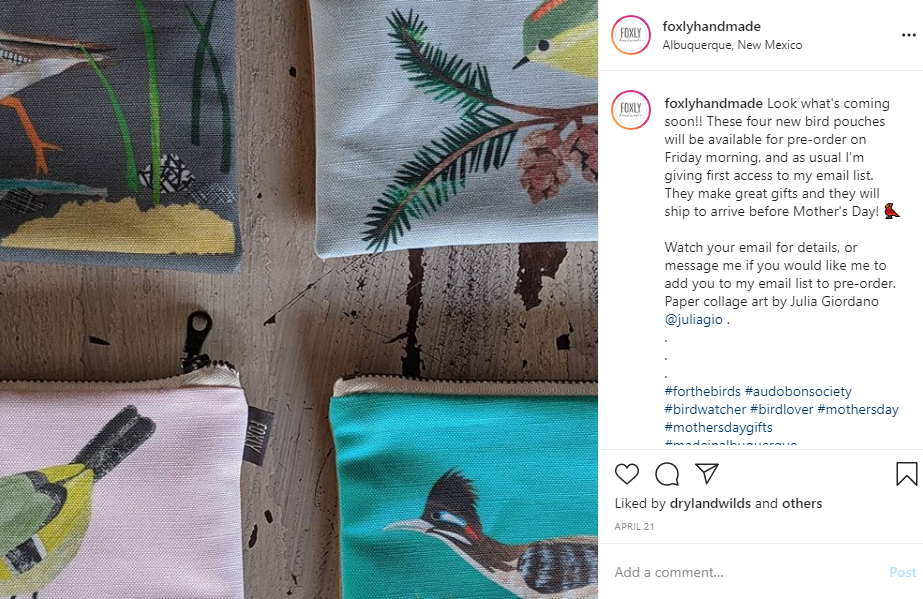The width and height of the screenshot is (923, 599).
Task: Click the profile avatar beside the caption
Action: click(630, 110)
